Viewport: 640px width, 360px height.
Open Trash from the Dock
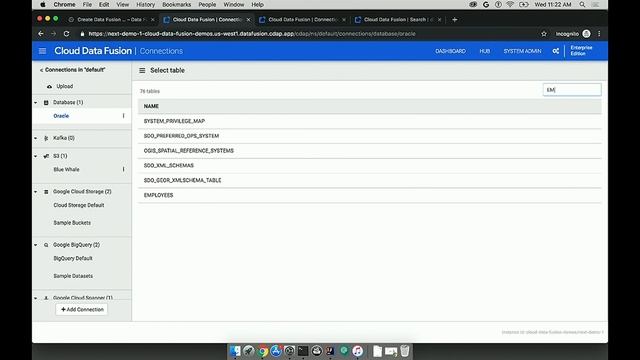(404, 351)
